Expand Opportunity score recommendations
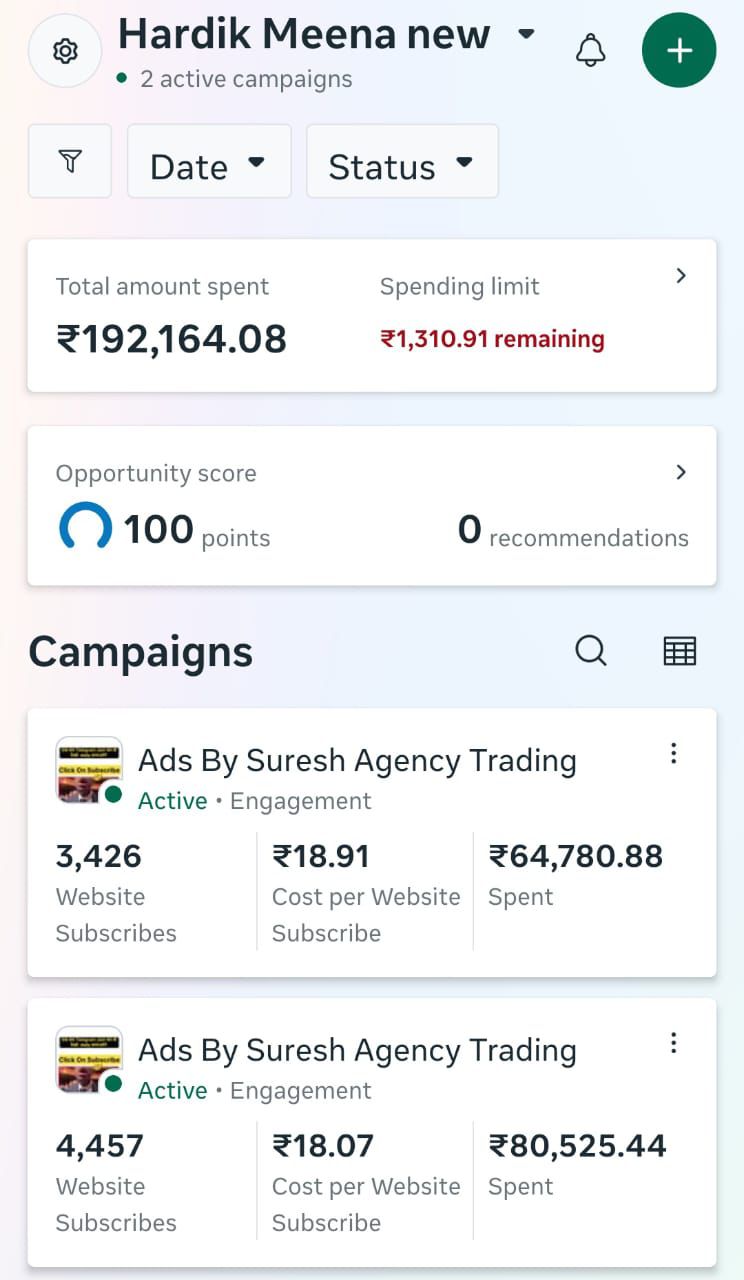 click(x=681, y=472)
